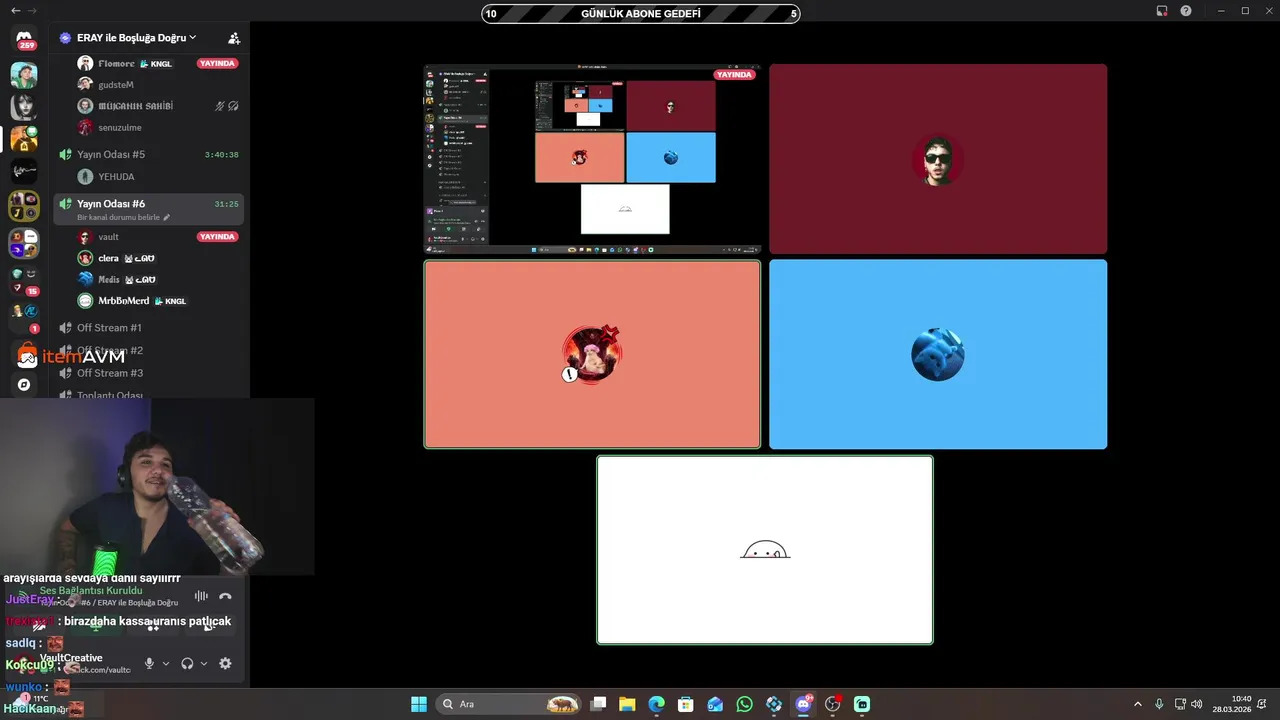Click the taskbar search box Ara
This screenshot has height=720, width=1280.
coord(510,704)
